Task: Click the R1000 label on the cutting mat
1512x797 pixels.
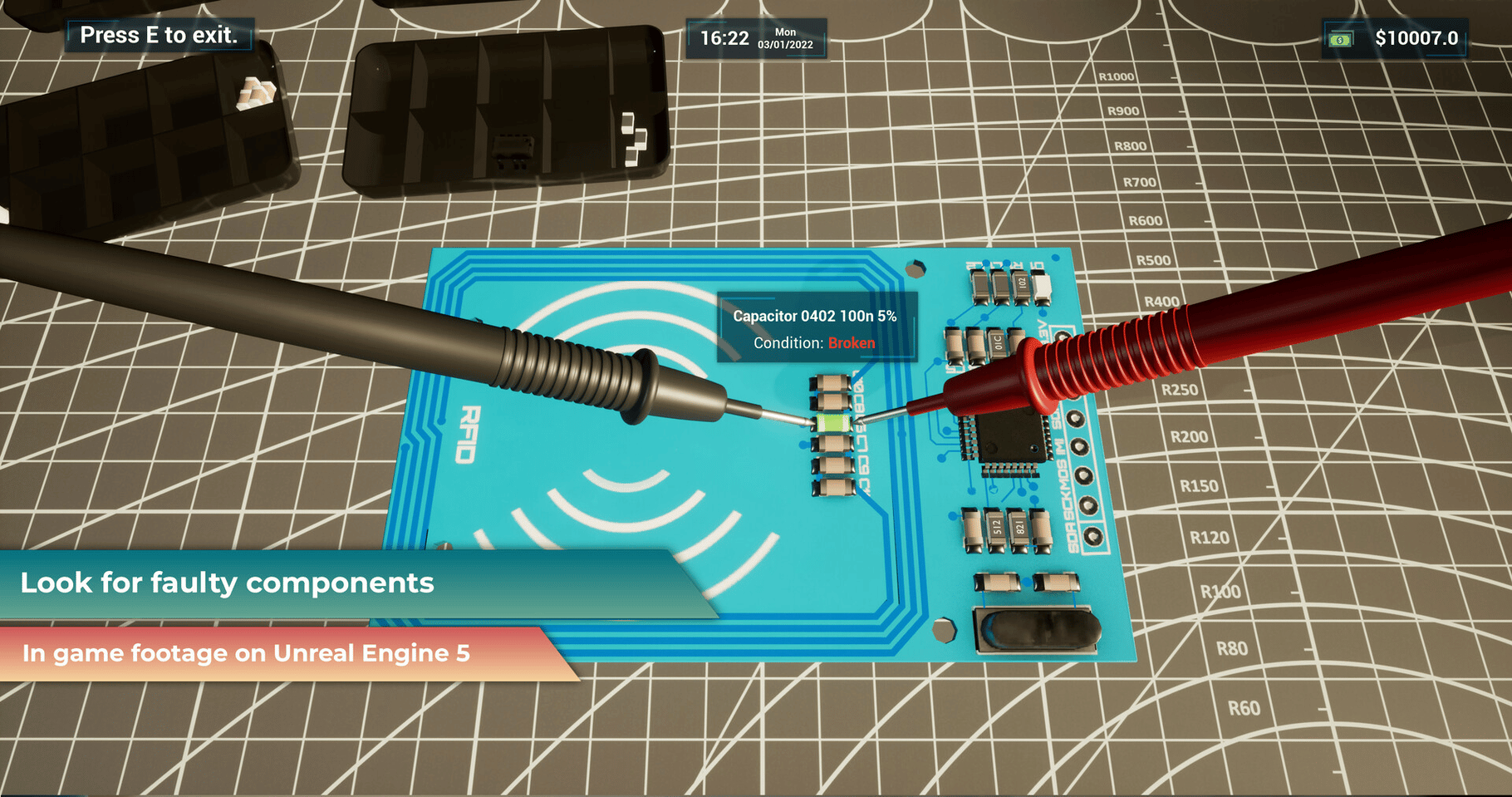Action: tap(1117, 76)
